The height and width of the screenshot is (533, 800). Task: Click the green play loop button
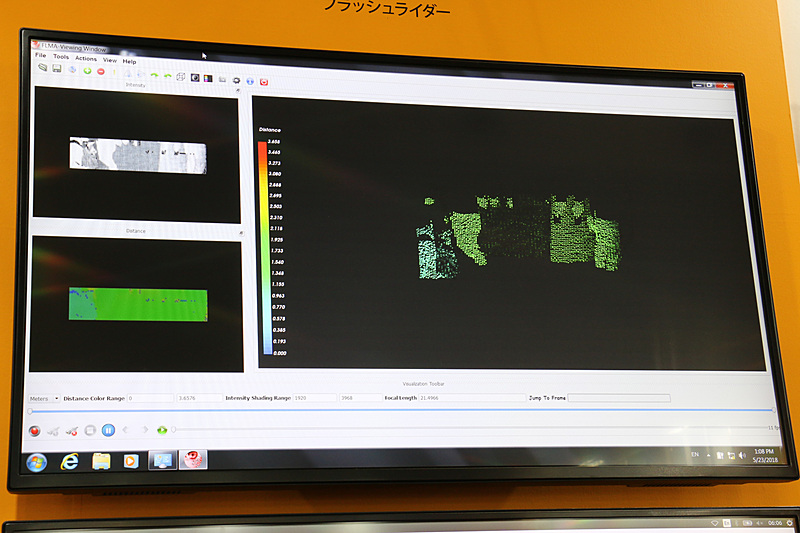[162, 430]
